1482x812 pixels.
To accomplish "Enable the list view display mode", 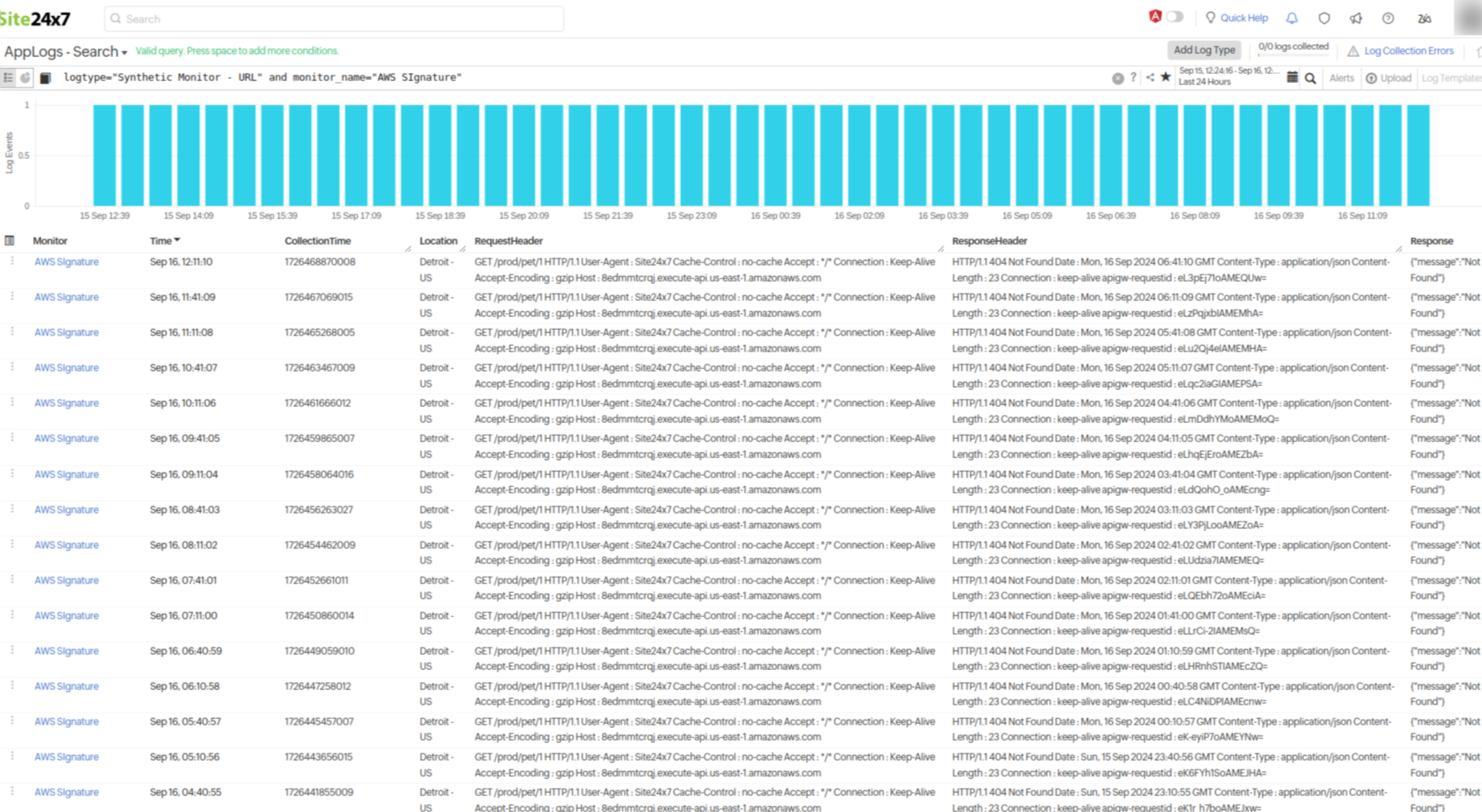I will [x=8, y=77].
